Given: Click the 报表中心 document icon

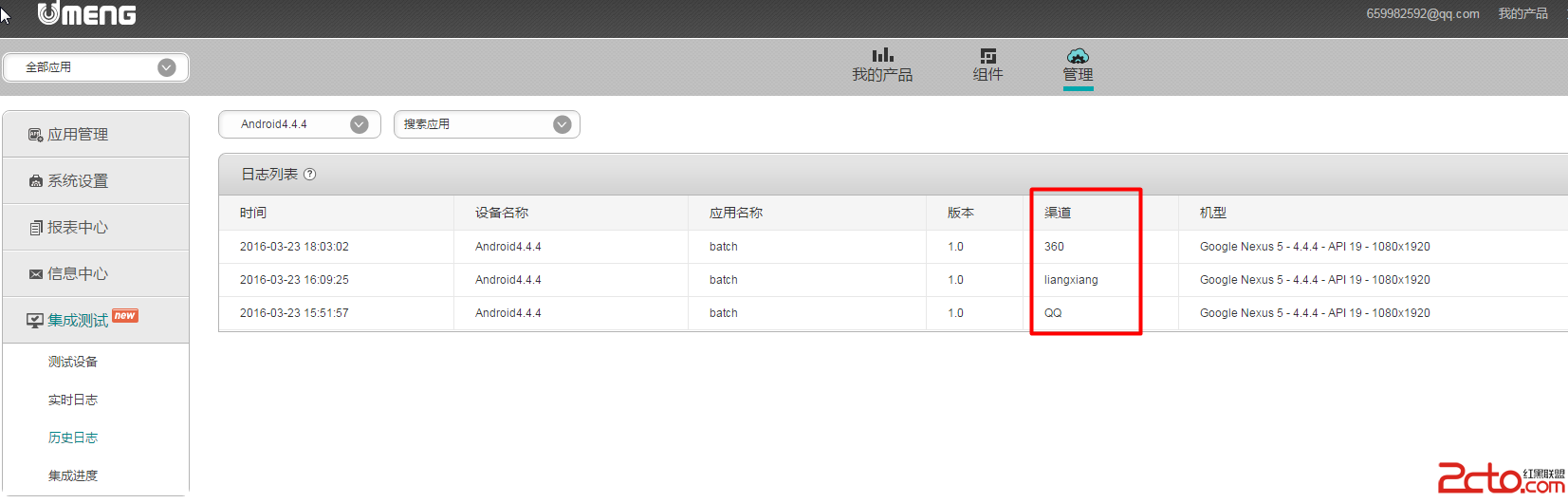Looking at the screenshot, I should pos(35,228).
